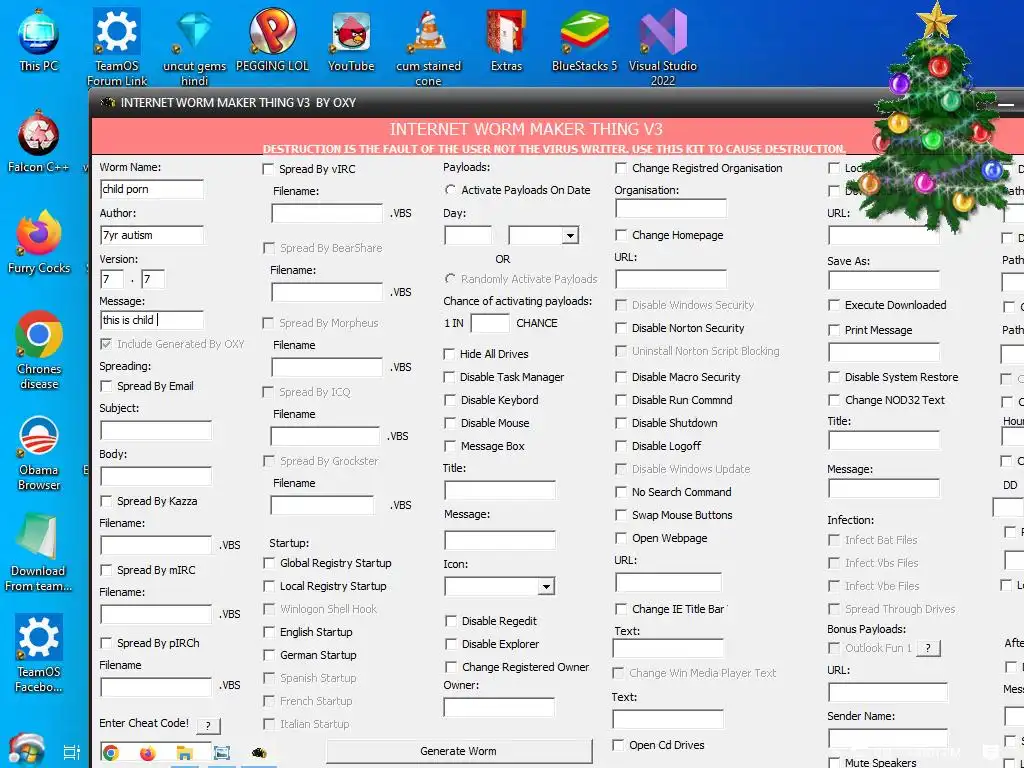Click the Sender Name input field
This screenshot has width=1024, height=768.
(888, 739)
